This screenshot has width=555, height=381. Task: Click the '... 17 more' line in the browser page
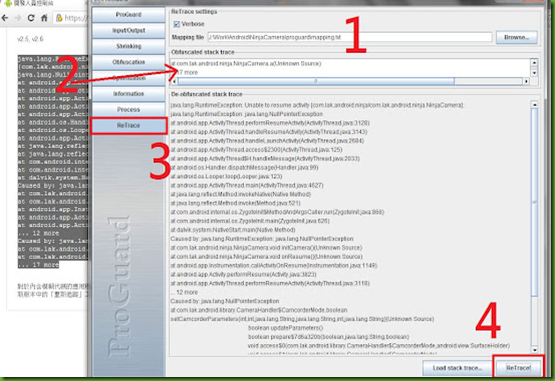pyautogui.click(x=39, y=265)
